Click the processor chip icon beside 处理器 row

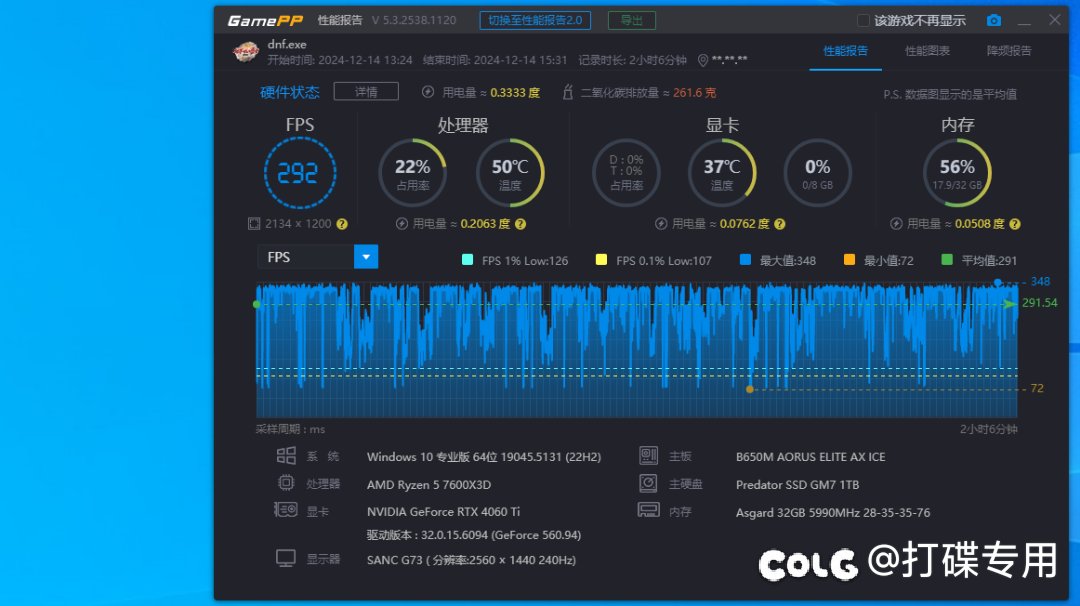point(286,483)
